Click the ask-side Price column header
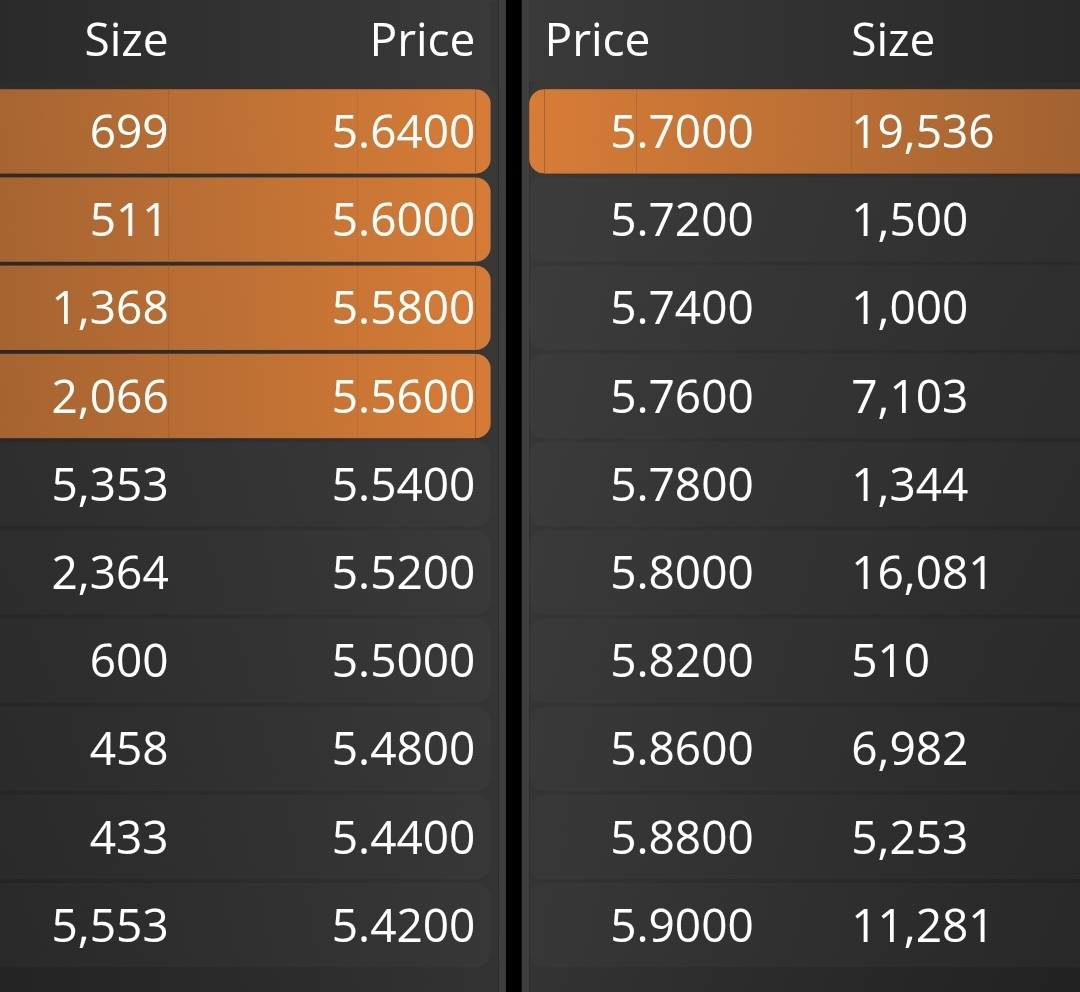The height and width of the screenshot is (992, 1080). 597,40
